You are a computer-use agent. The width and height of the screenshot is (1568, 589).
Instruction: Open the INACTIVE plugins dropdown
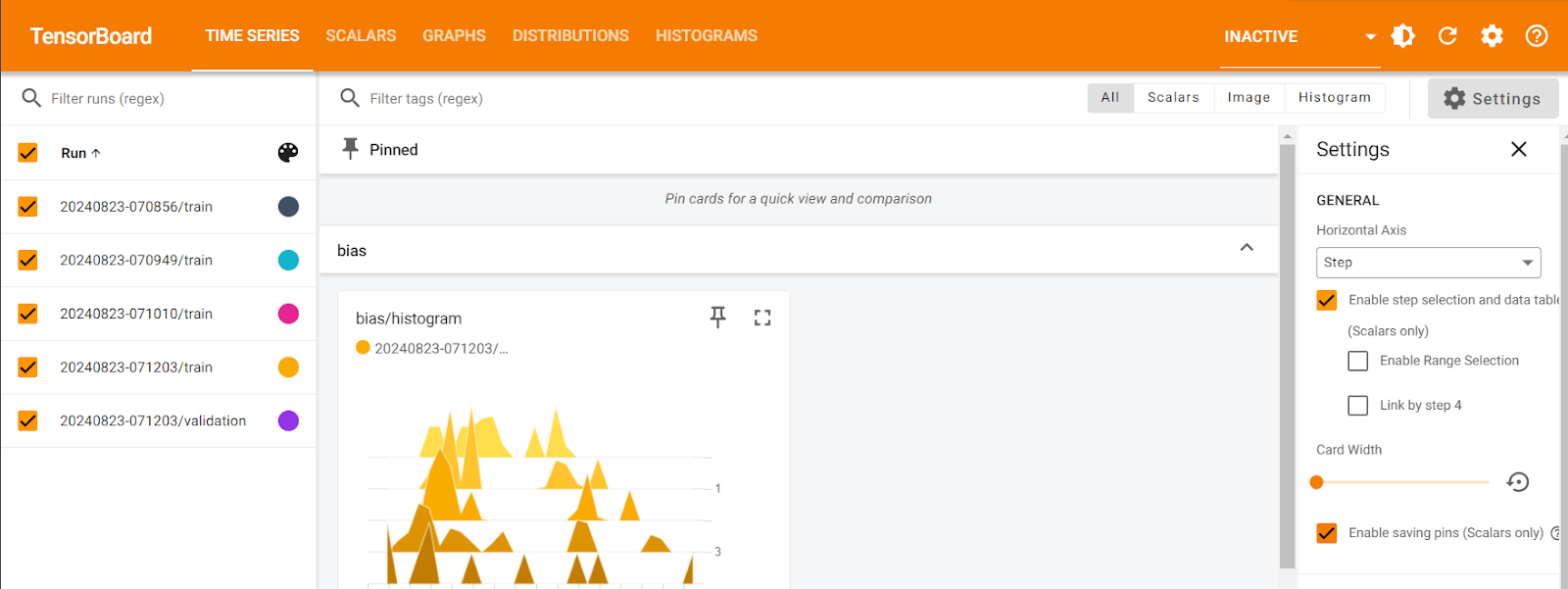coord(1300,36)
